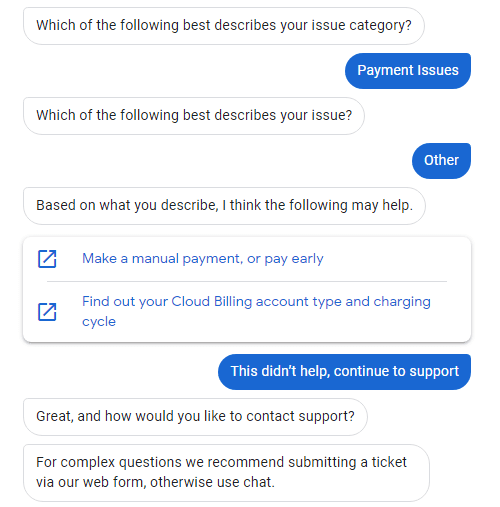Click the divider line between the two help links
Viewport: 500px width, 507px height.
(x=247, y=281)
